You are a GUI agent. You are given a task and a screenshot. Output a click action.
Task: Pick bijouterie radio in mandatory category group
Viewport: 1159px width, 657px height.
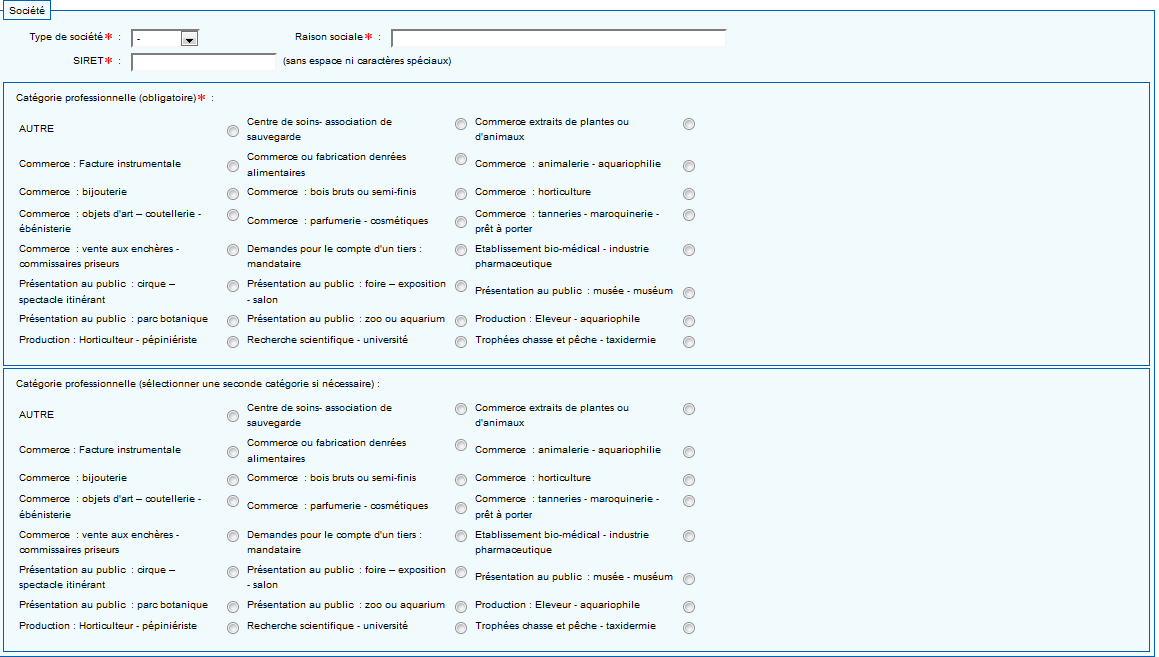tap(233, 194)
